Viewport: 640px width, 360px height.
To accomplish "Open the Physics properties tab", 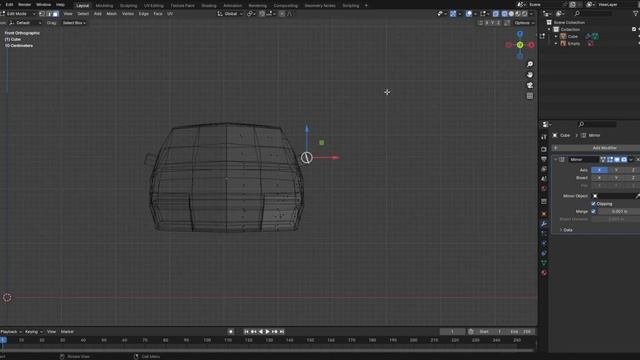I will click(544, 243).
